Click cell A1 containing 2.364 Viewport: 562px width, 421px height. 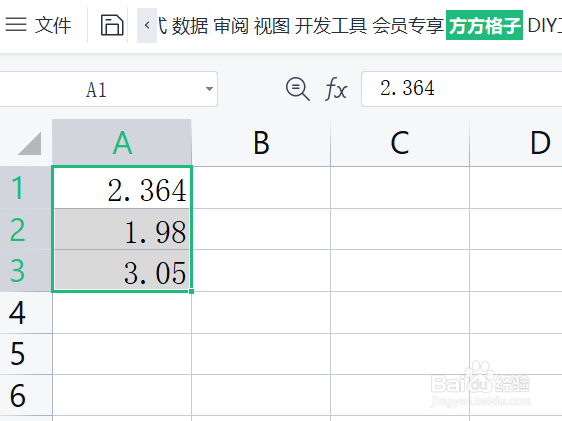(122, 187)
